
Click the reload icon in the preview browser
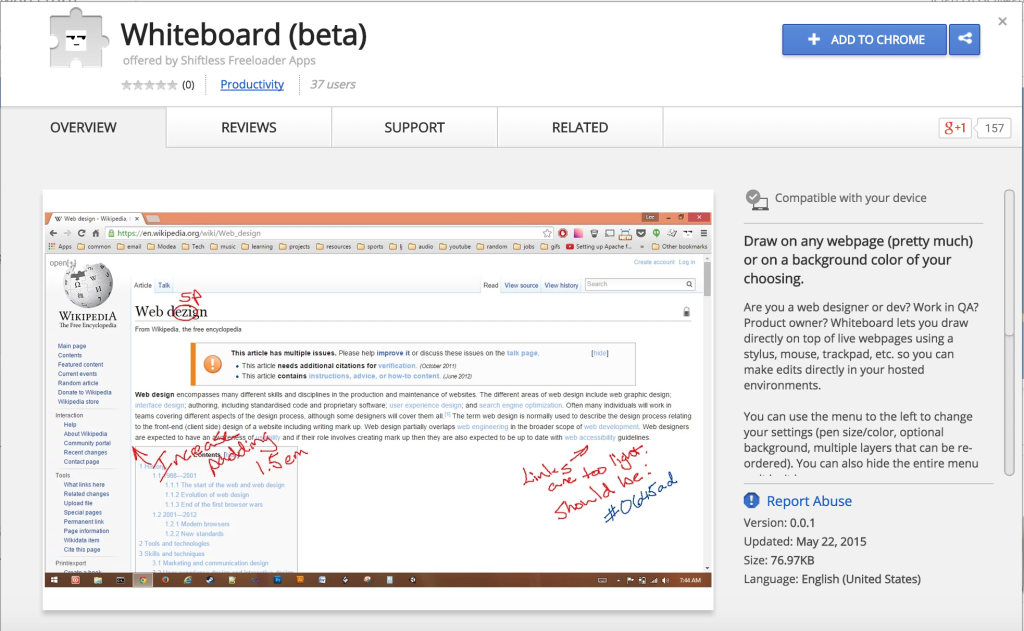[x=82, y=233]
